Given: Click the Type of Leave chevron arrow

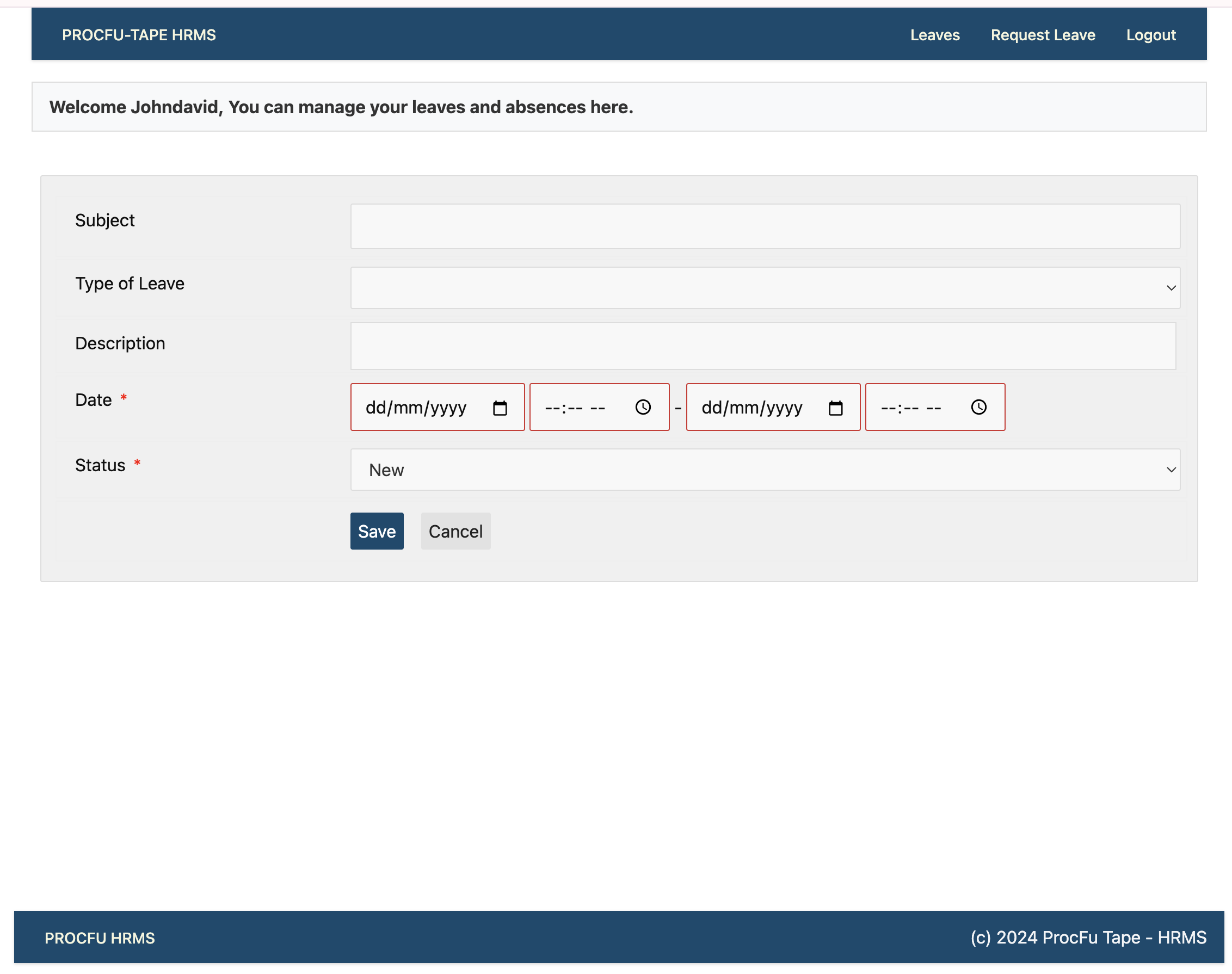Looking at the screenshot, I should point(1171,288).
